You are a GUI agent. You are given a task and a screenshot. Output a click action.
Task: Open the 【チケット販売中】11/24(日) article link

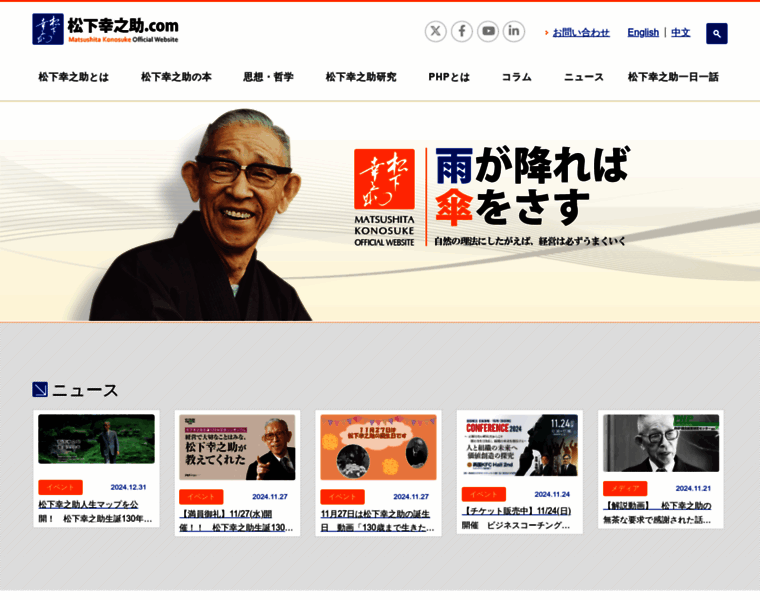pyautogui.click(x=517, y=518)
